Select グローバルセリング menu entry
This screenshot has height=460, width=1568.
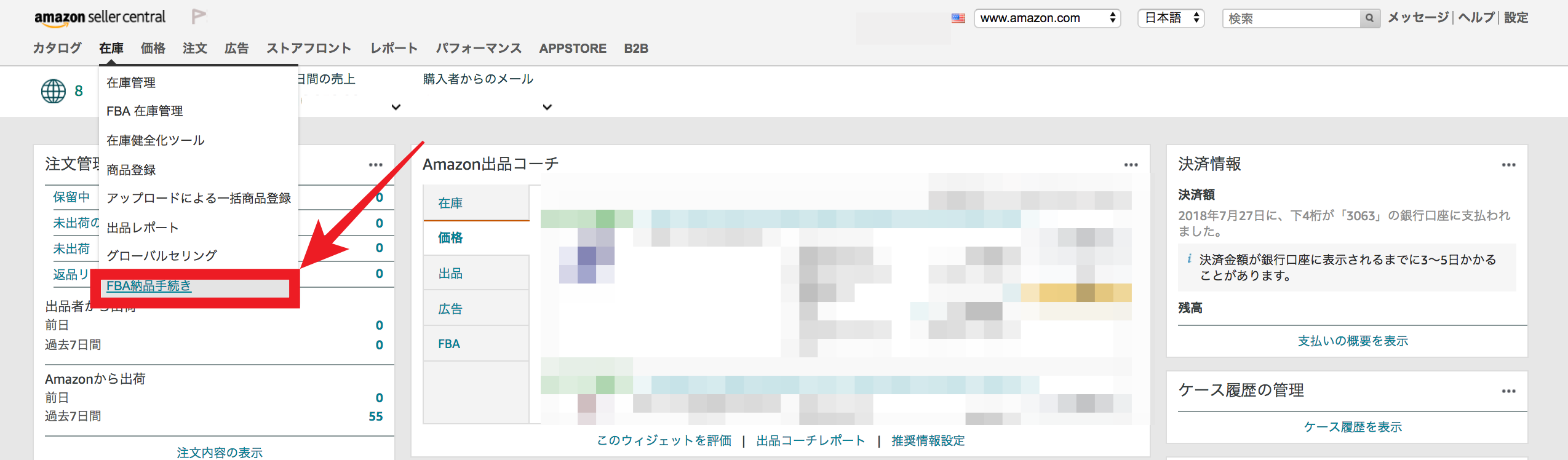[x=162, y=255]
